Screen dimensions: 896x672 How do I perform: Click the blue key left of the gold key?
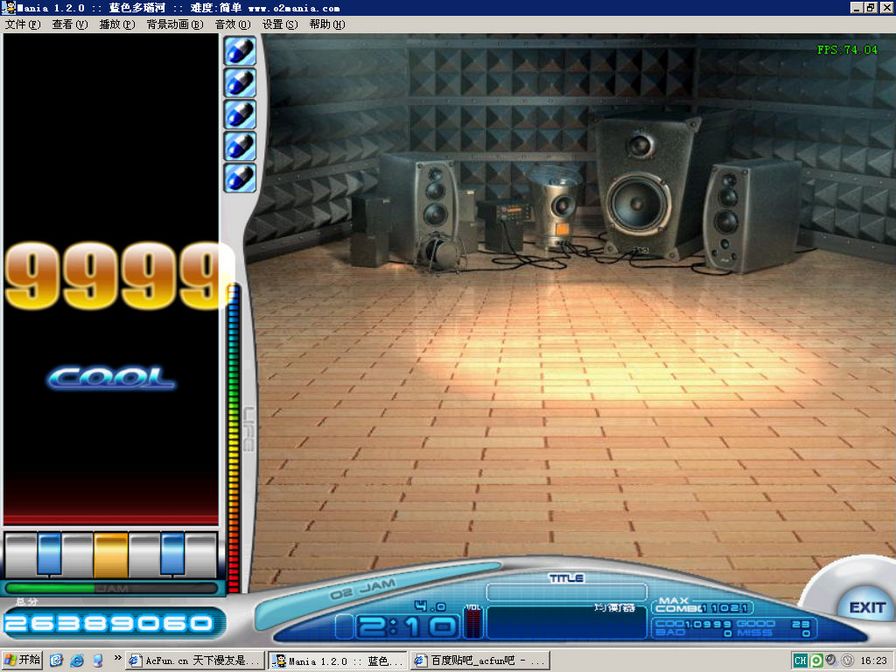point(50,554)
